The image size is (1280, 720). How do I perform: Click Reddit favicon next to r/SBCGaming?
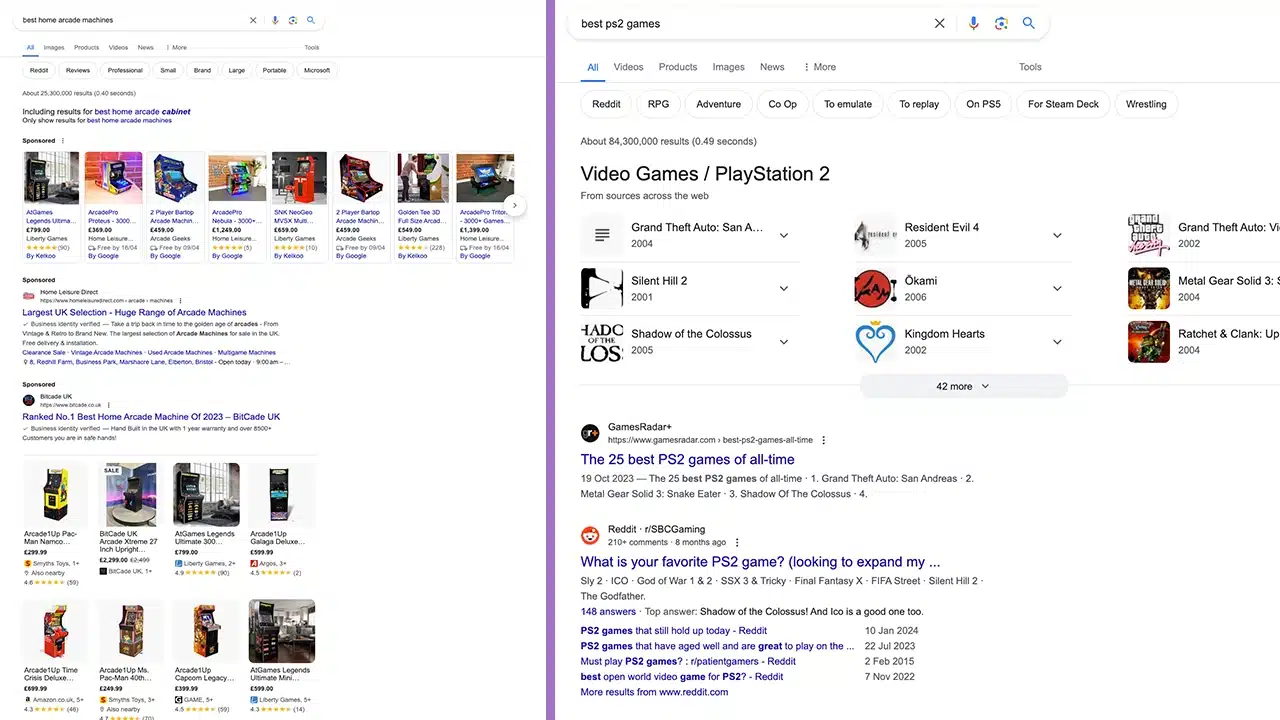point(590,535)
